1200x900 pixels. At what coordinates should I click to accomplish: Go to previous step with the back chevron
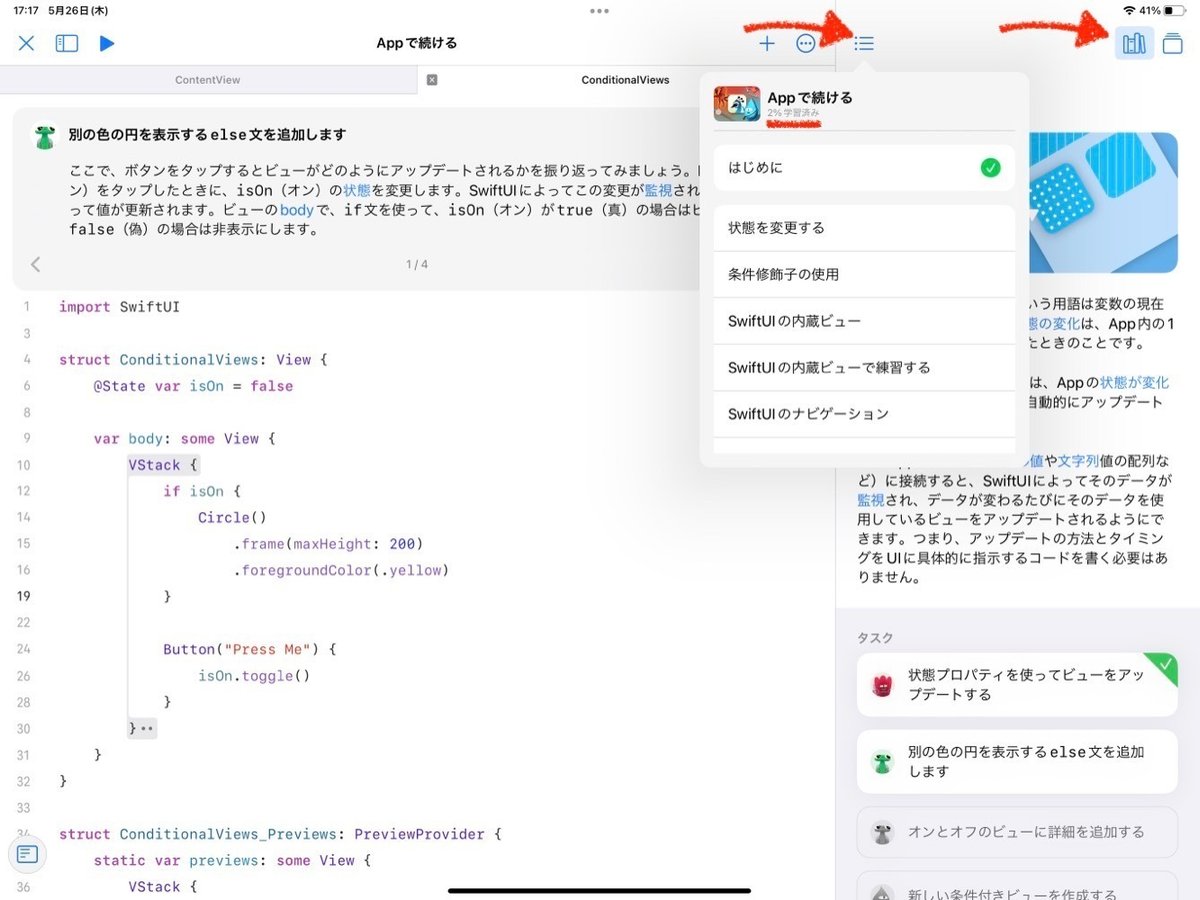click(36, 264)
